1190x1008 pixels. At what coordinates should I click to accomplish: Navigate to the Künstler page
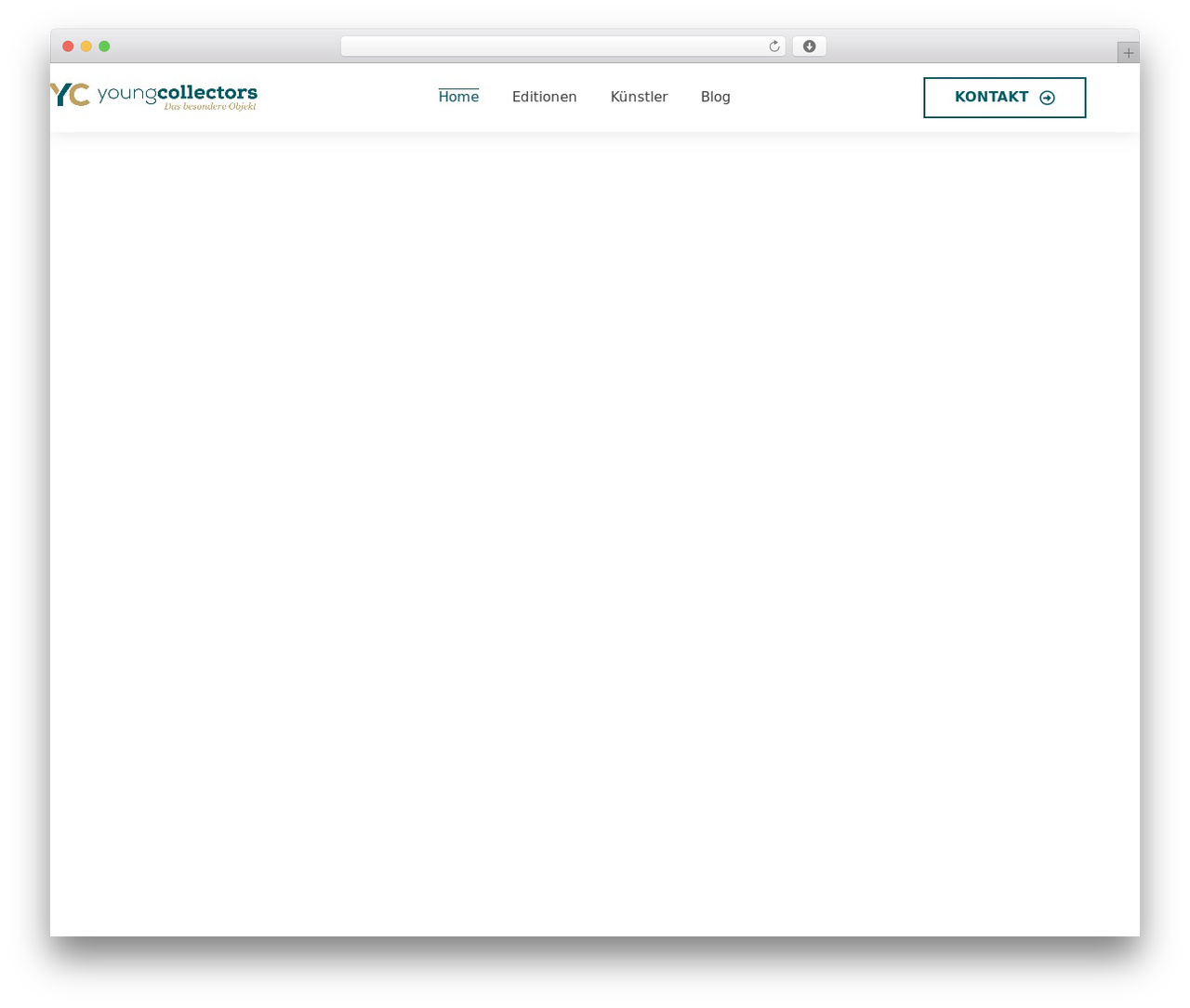(x=639, y=97)
